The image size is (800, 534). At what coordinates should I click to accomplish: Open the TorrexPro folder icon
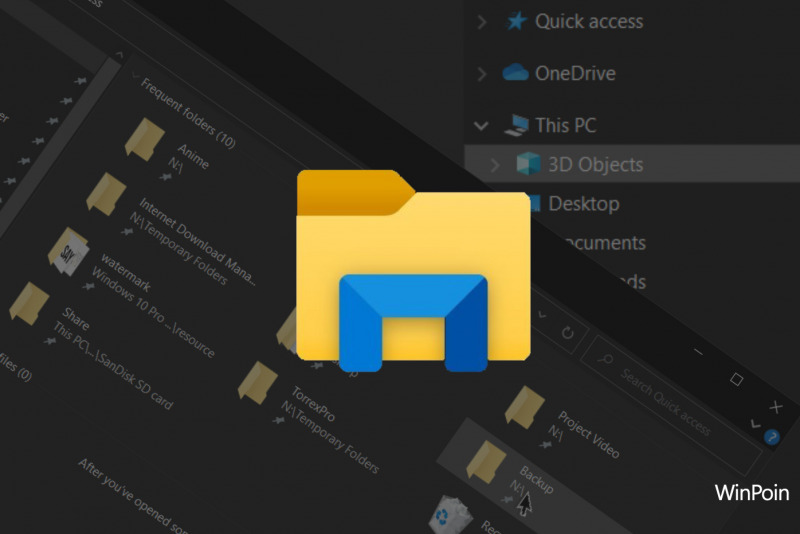pyautogui.click(x=258, y=383)
